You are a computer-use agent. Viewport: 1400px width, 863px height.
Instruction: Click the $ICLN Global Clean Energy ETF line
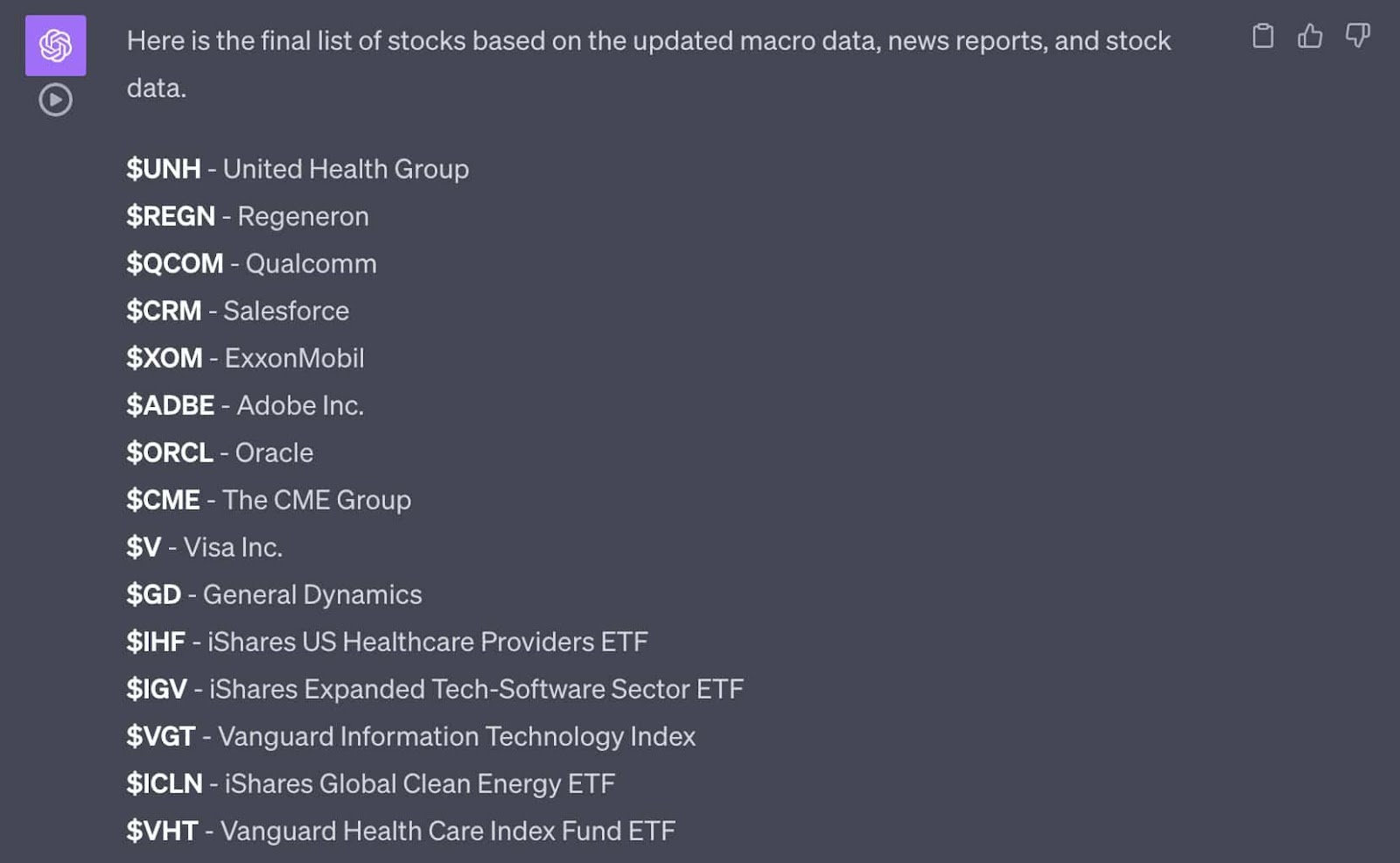pos(371,783)
